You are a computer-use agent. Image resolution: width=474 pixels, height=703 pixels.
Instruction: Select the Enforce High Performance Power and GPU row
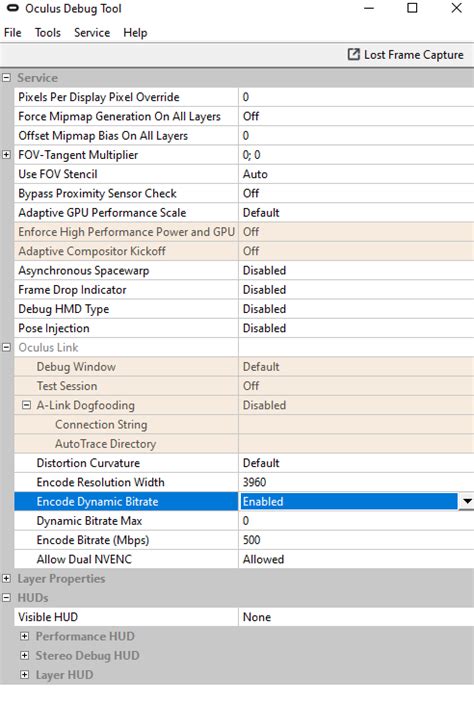(x=244, y=232)
